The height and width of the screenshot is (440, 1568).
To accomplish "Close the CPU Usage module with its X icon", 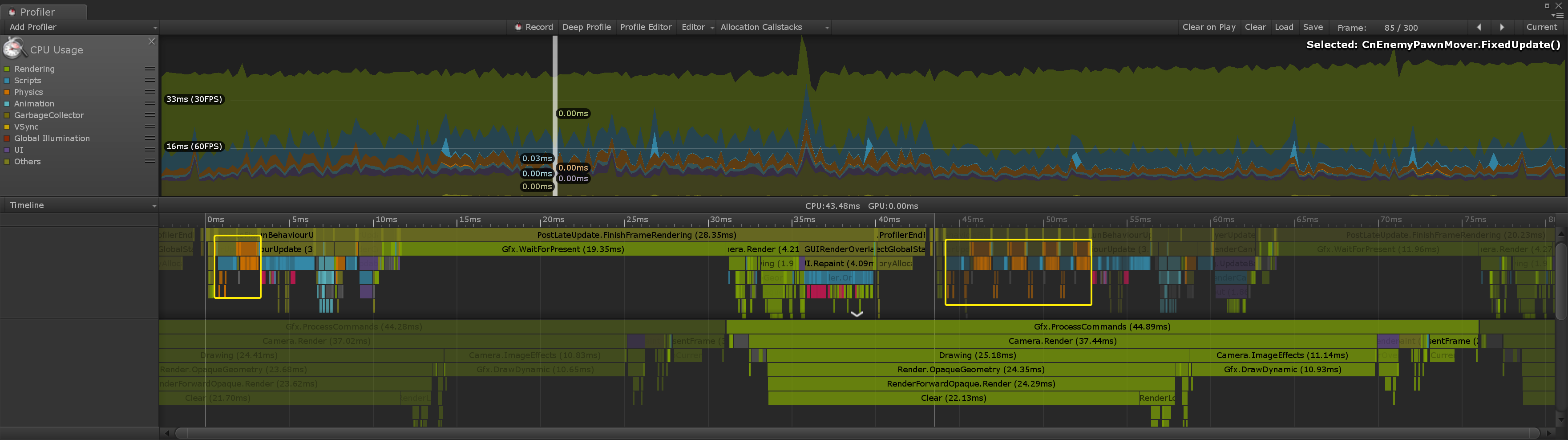I will pos(151,41).
